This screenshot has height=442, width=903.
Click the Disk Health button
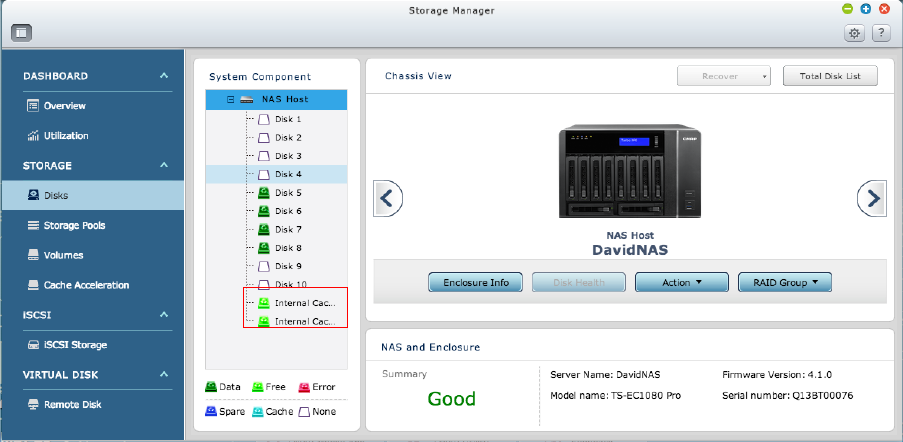coord(579,283)
